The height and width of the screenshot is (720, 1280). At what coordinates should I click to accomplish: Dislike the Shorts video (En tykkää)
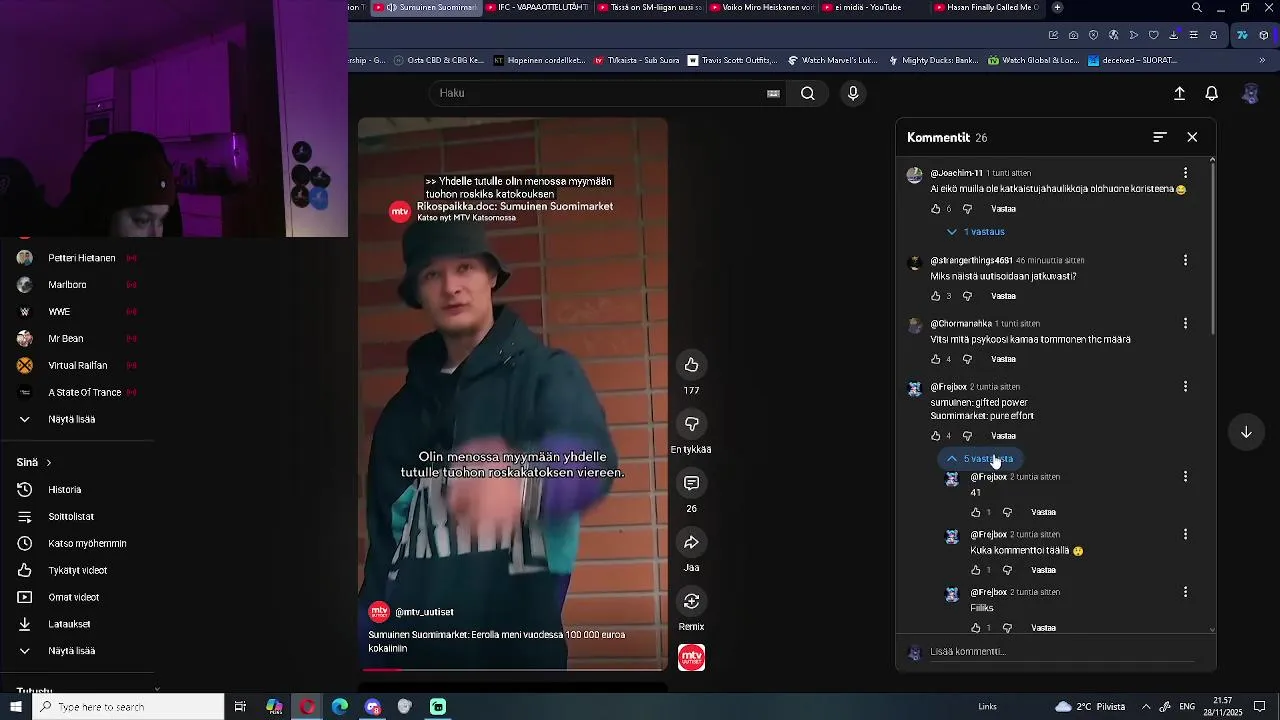click(691, 424)
